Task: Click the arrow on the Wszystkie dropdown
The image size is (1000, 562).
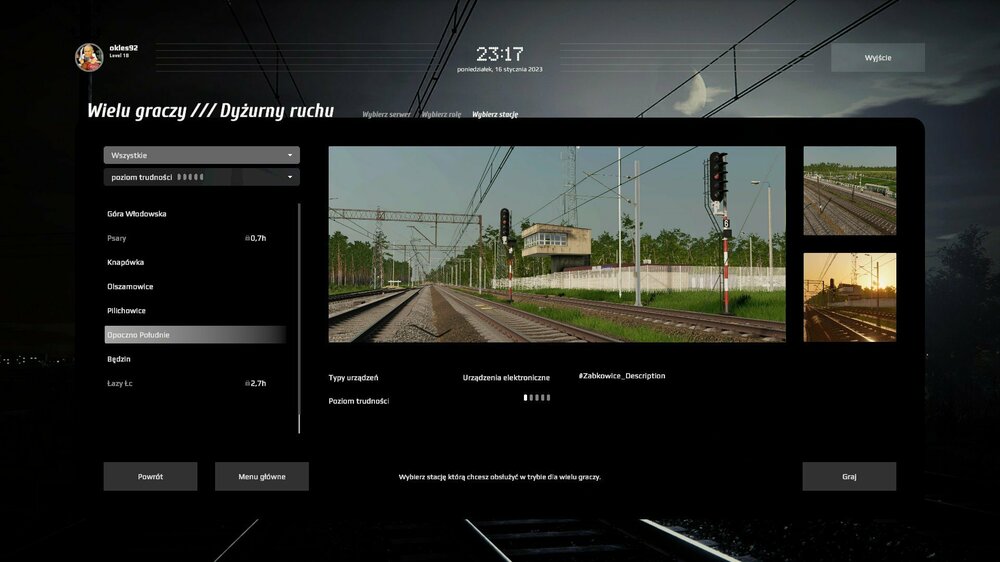Action: point(290,155)
